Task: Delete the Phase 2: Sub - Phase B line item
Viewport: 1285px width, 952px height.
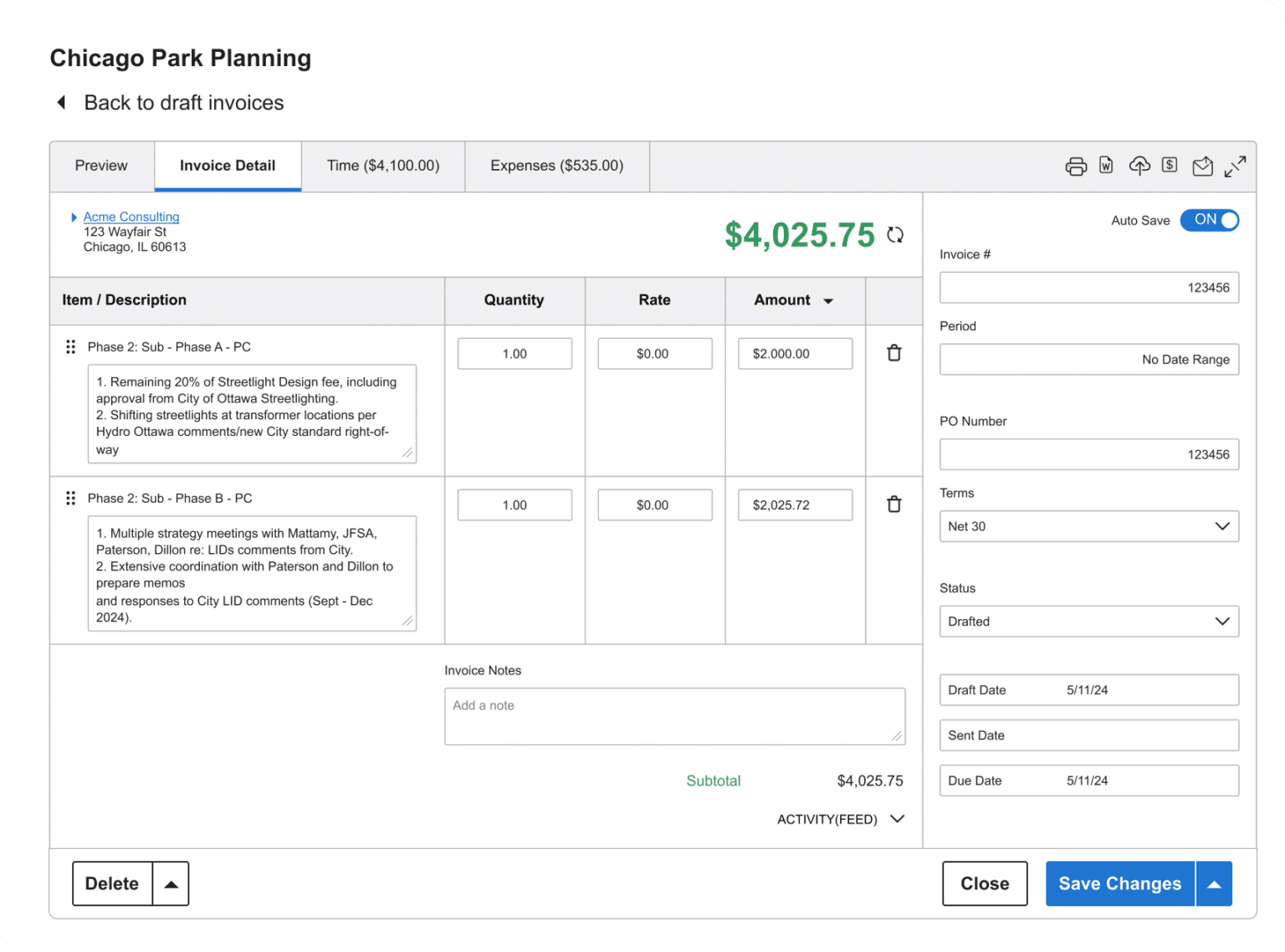Action: (x=893, y=504)
